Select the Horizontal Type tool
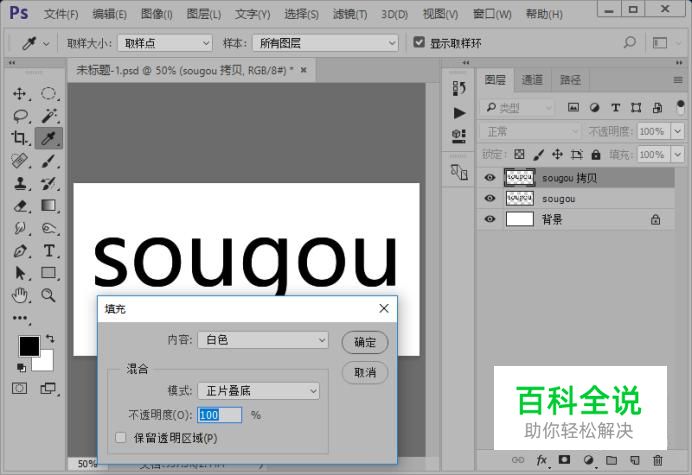The width and height of the screenshot is (692, 475). coord(49,251)
